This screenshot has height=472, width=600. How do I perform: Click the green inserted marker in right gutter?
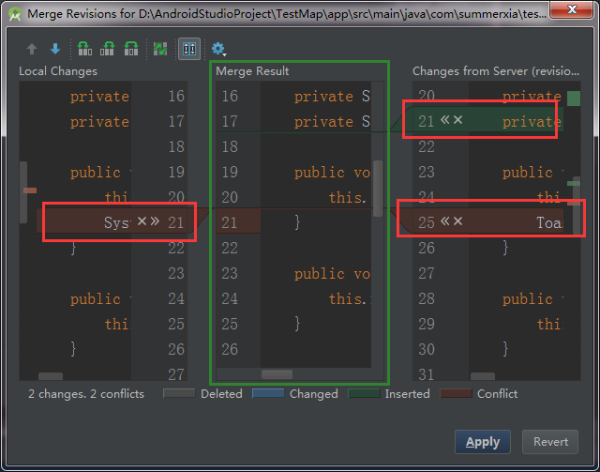[573, 98]
